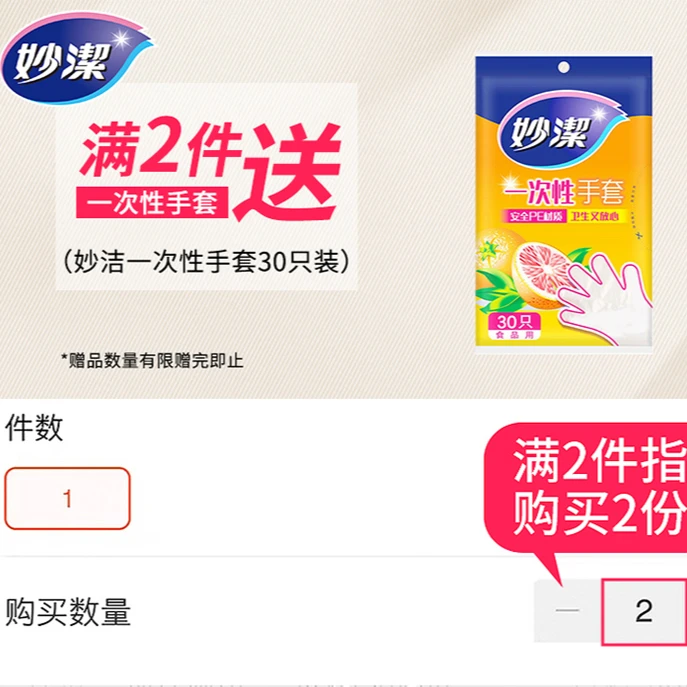Click the 件数 section label
This screenshot has width=687, height=687.
click(34, 428)
